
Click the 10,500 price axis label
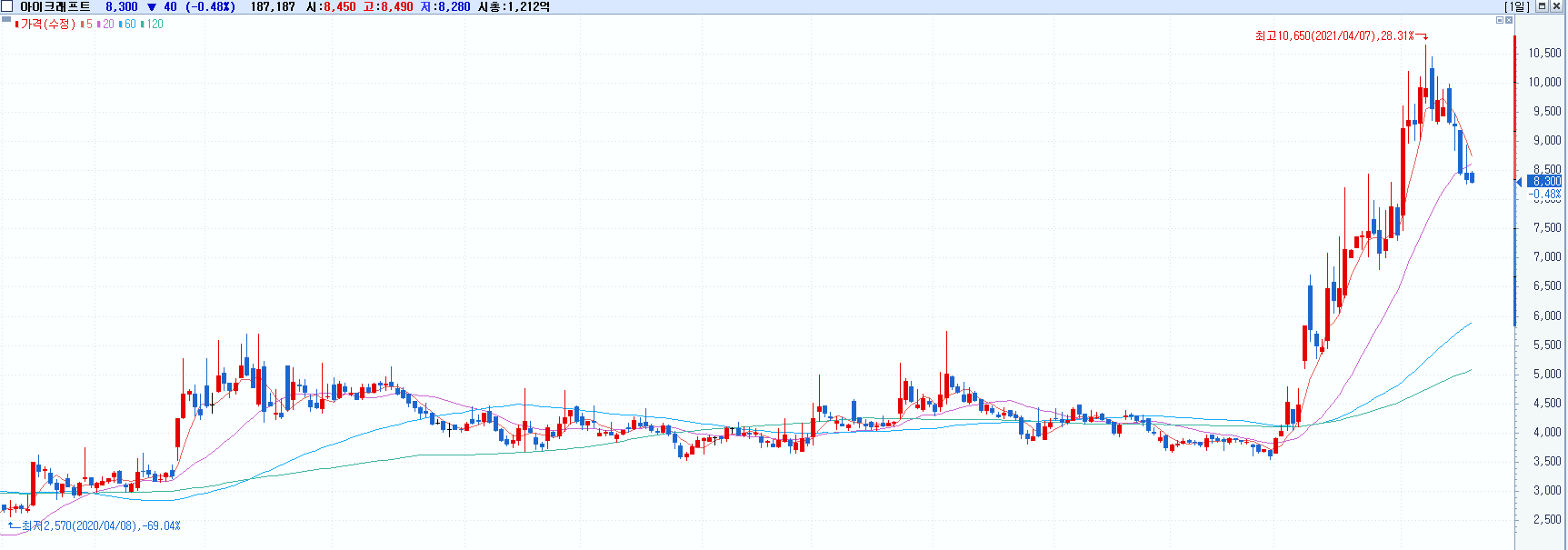point(1544,53)
